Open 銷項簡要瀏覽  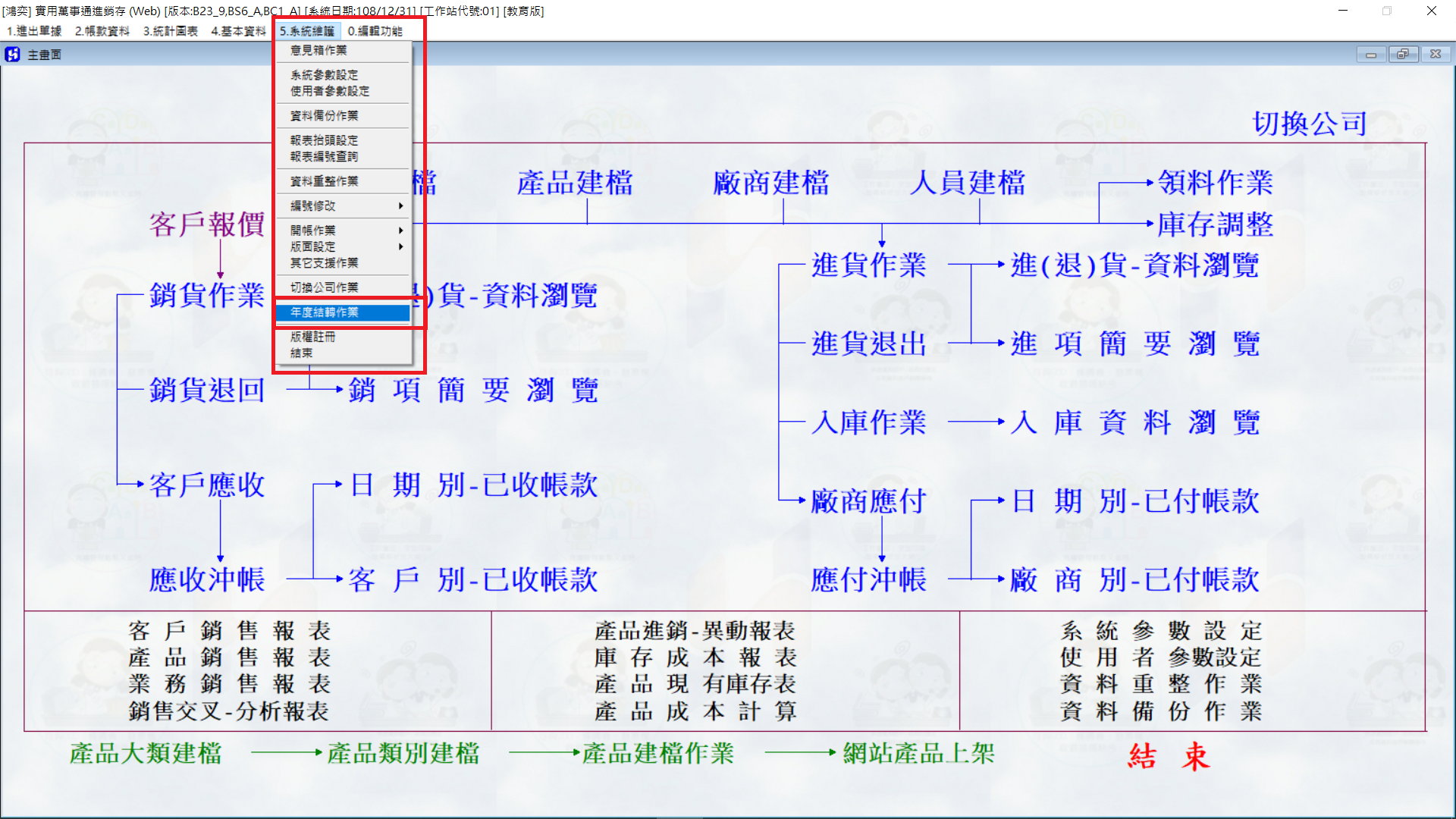point(474,390)
